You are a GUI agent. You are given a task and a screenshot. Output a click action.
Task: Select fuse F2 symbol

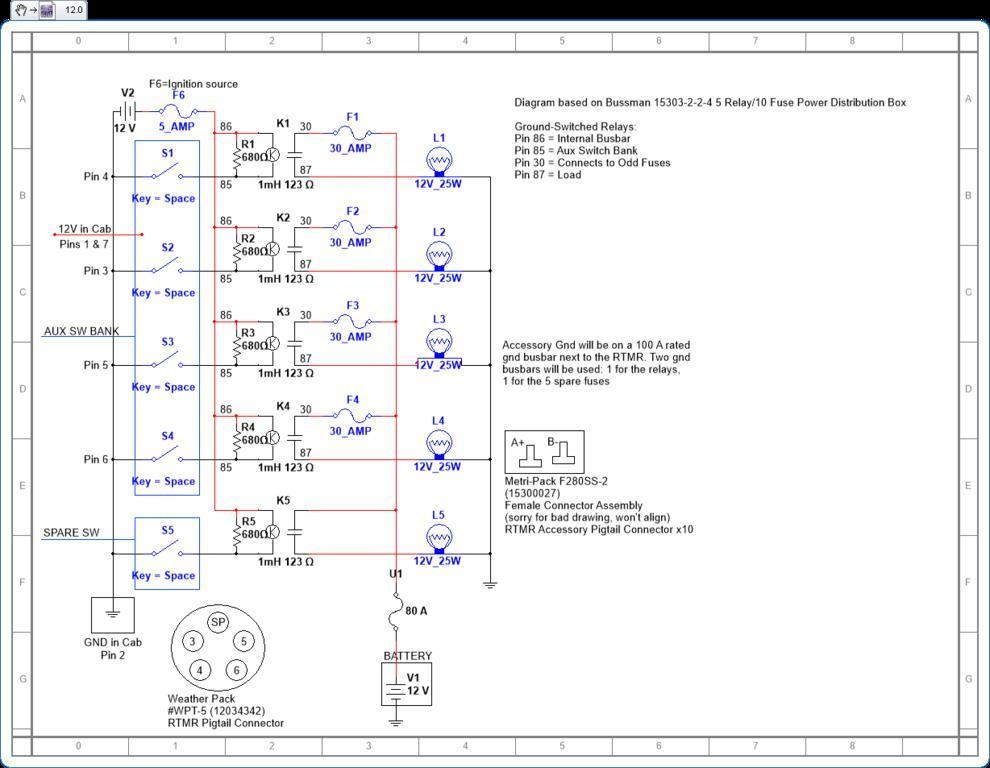352,226
